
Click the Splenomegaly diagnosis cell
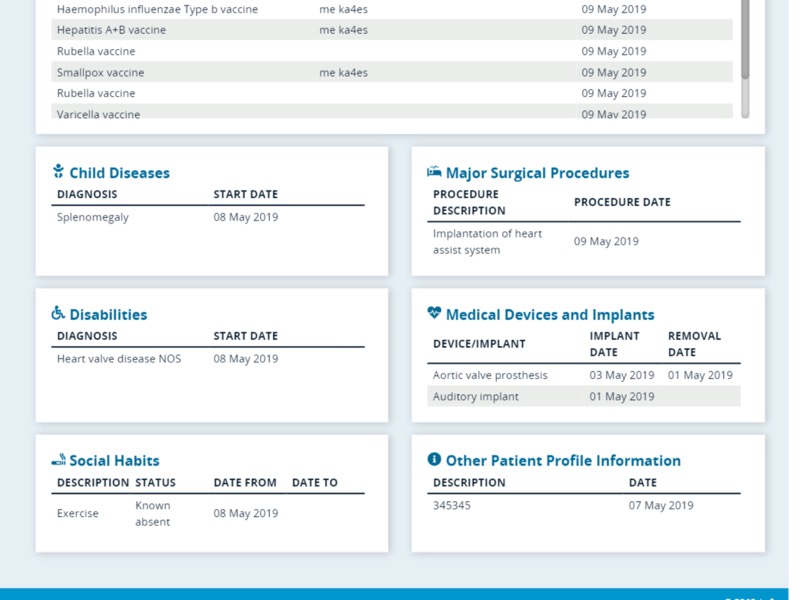(x=93, y=217)
